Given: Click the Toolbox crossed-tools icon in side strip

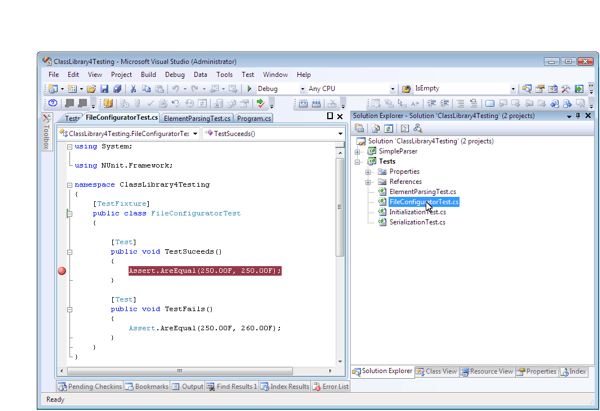Looking at the screenshot, I should (46, 117).
